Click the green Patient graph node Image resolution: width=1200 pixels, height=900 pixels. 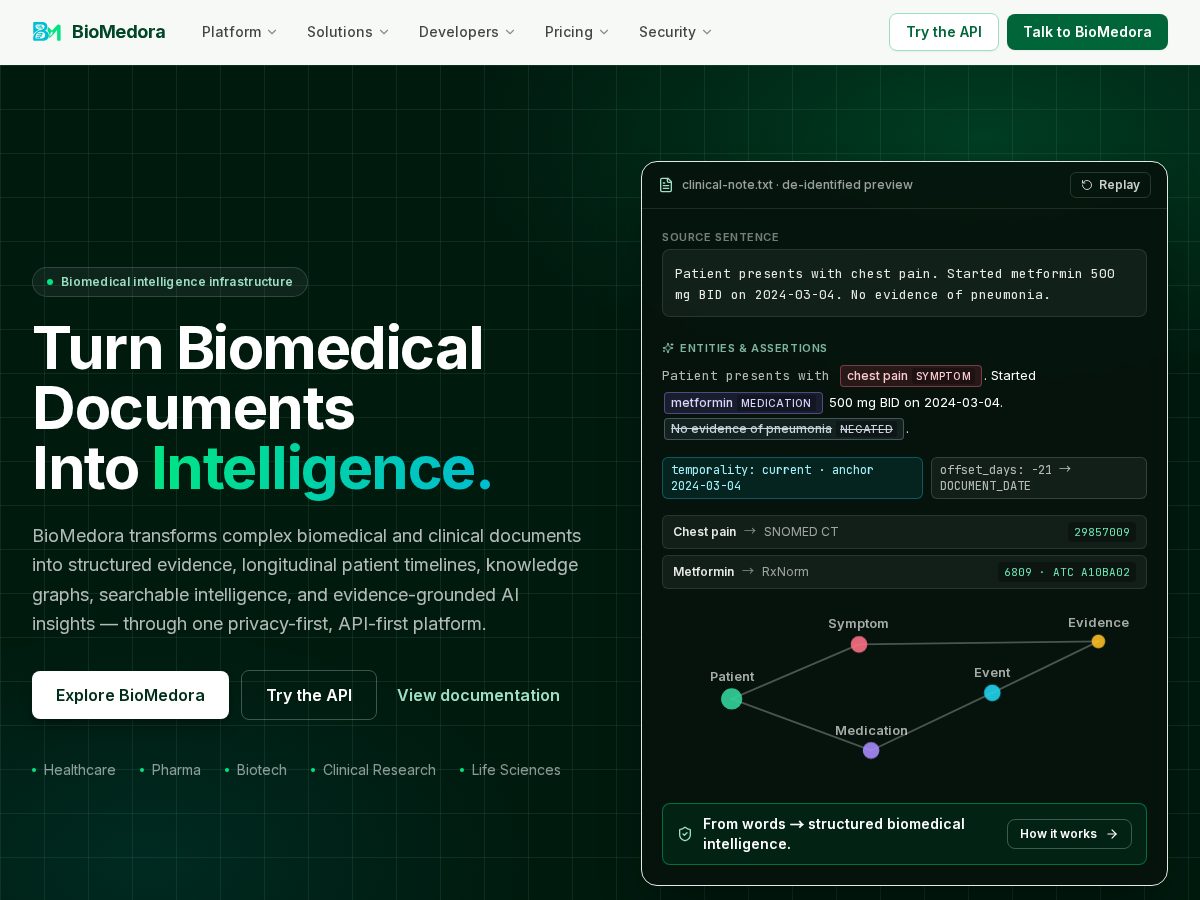pyautogui.click(x=732, y=699)
